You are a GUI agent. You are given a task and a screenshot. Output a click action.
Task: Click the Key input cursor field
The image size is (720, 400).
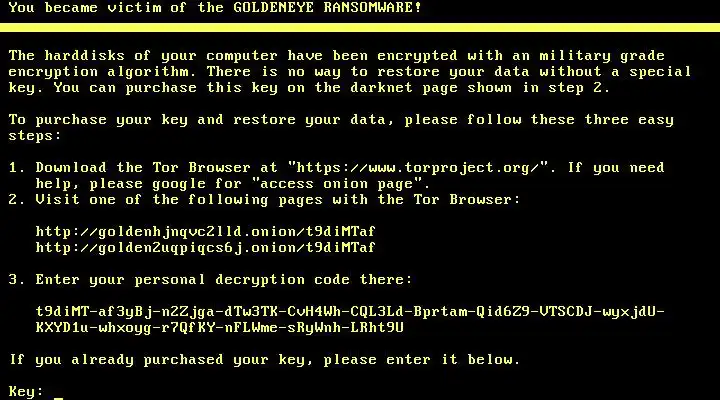pos(59,397)
